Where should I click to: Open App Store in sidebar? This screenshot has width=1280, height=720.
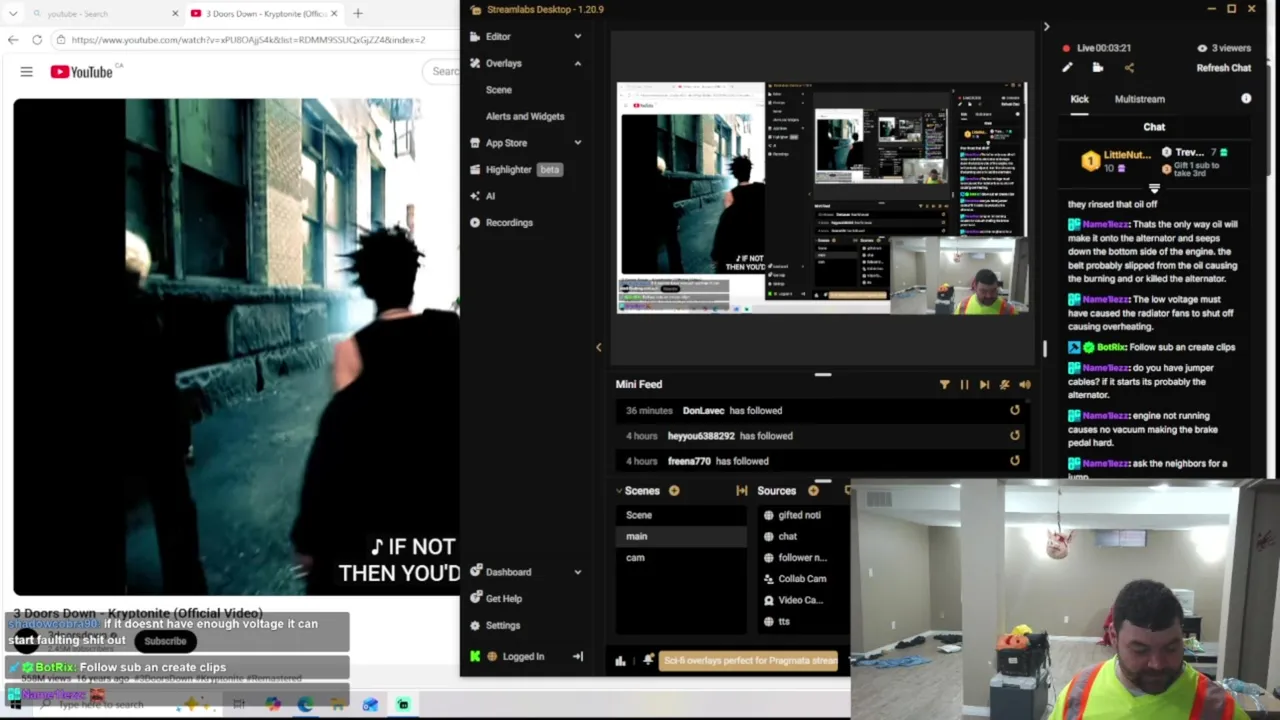pos(506,143)
